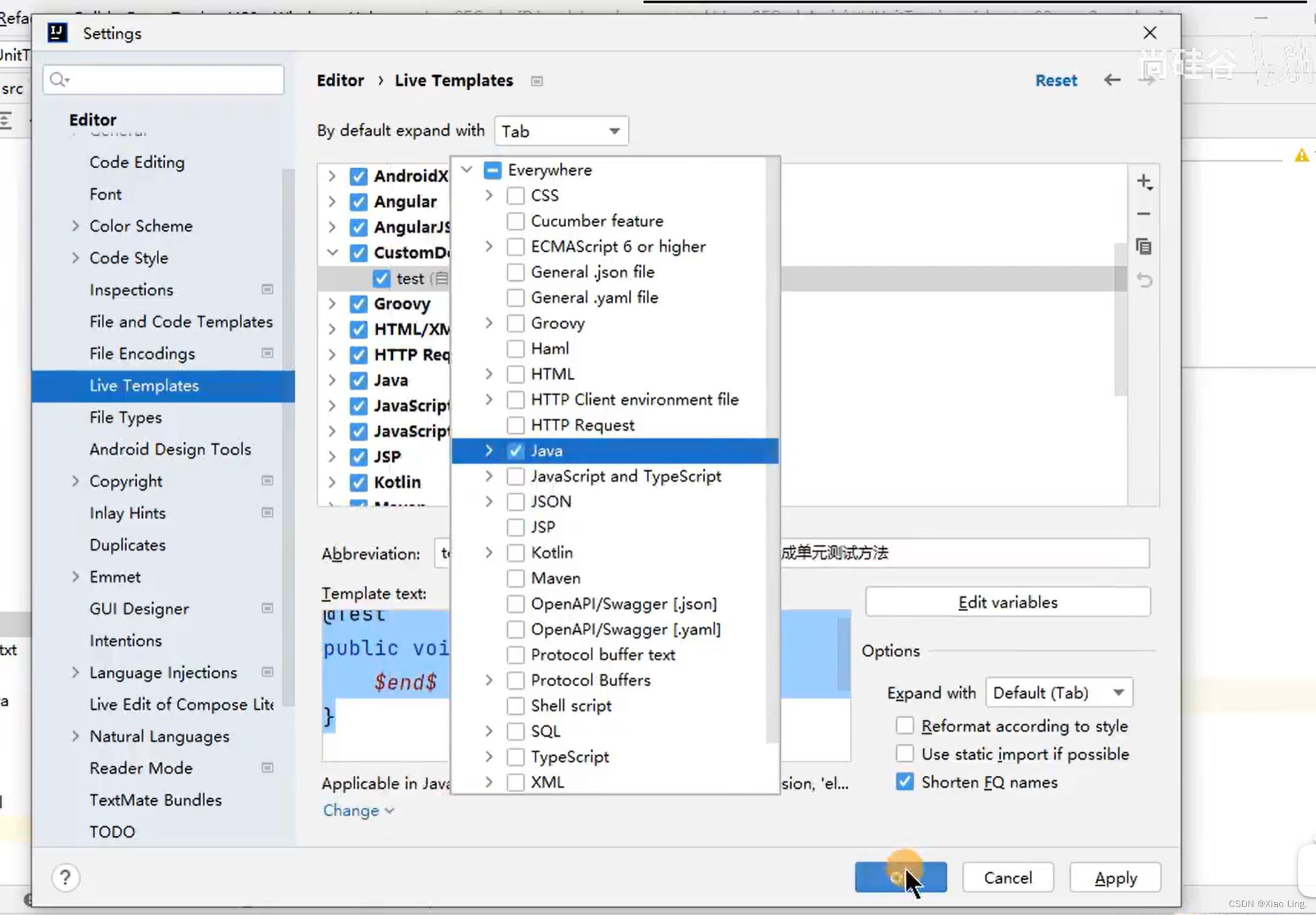The image size is (1316, 915).
Task: Toggle the Kotlin template group checkbox
Action: pos(358,482)
